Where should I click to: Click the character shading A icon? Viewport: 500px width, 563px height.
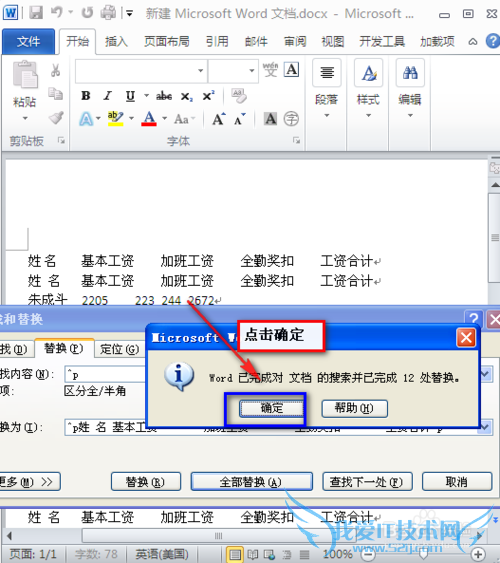click(270, 119)
